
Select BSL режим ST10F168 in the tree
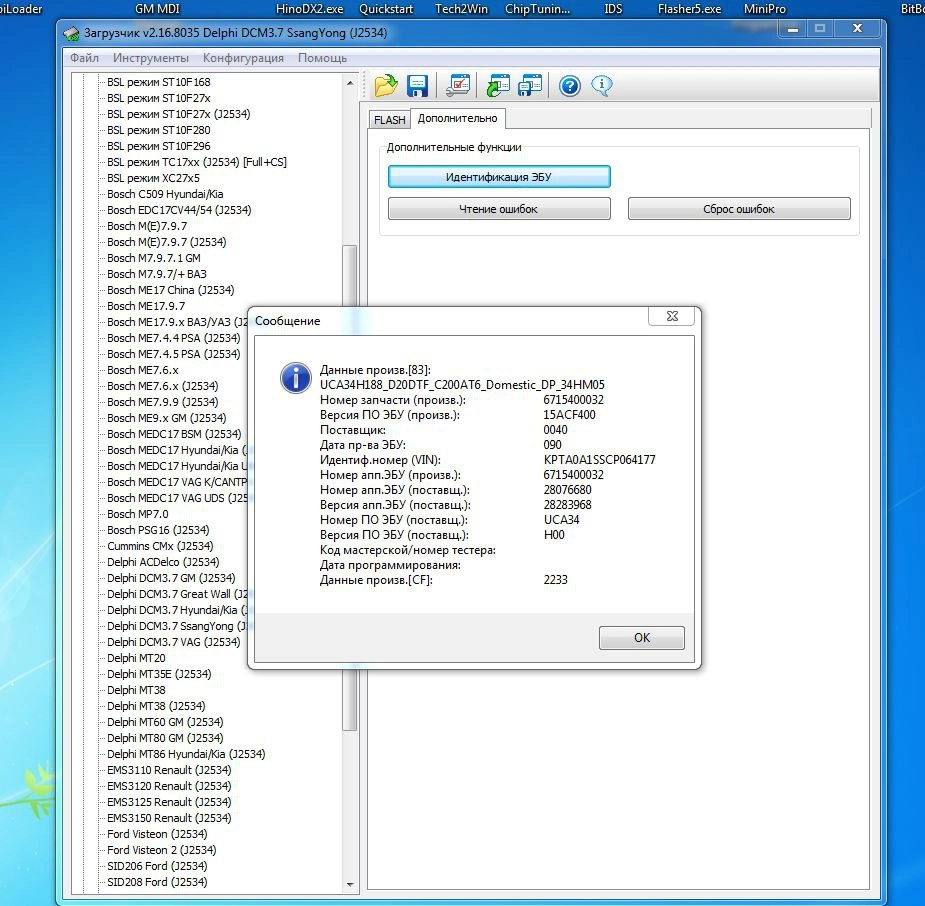[159, 82]
